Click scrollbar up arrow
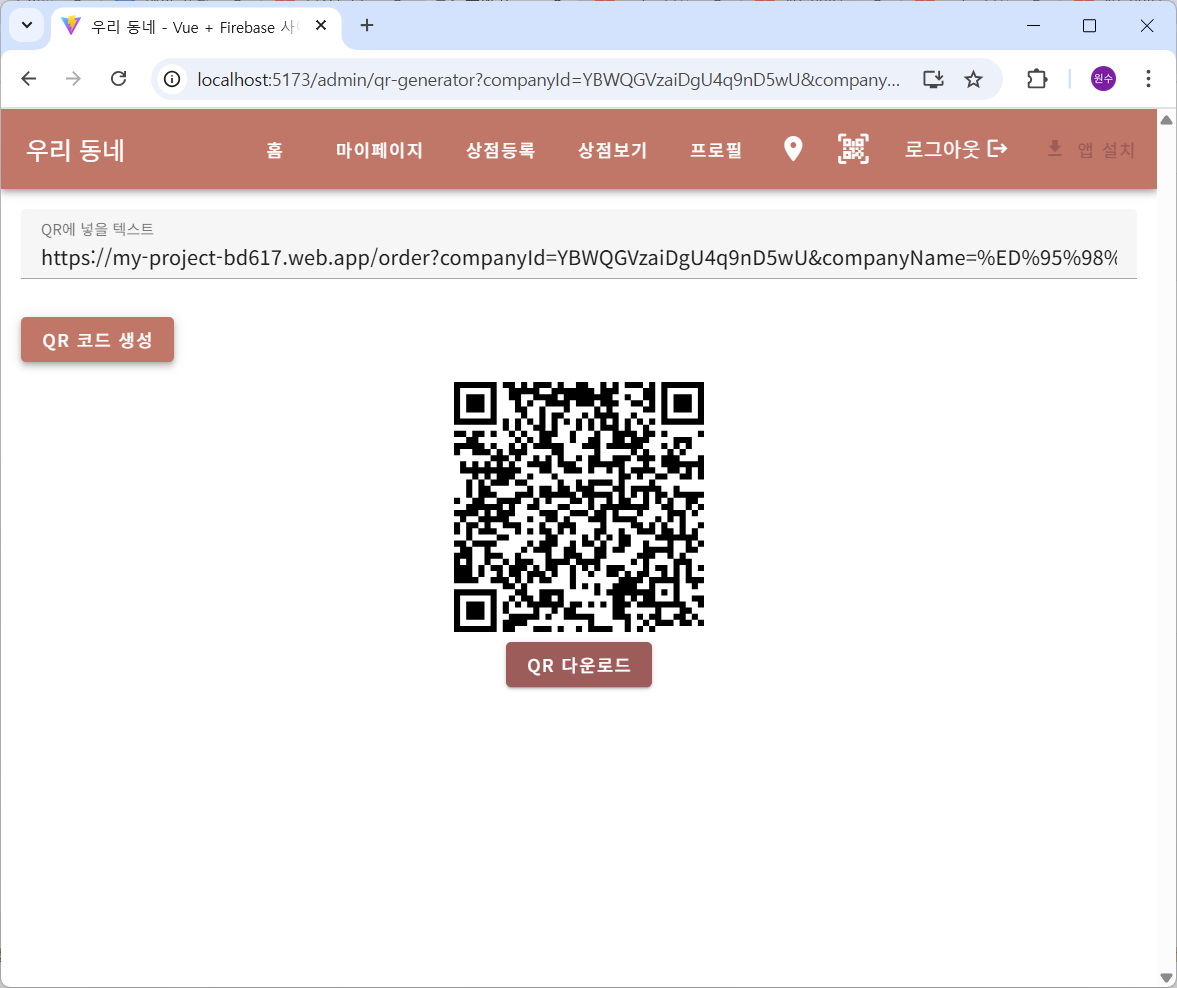This screenshot has height=988, width=1177. [x=1166, y=119]
